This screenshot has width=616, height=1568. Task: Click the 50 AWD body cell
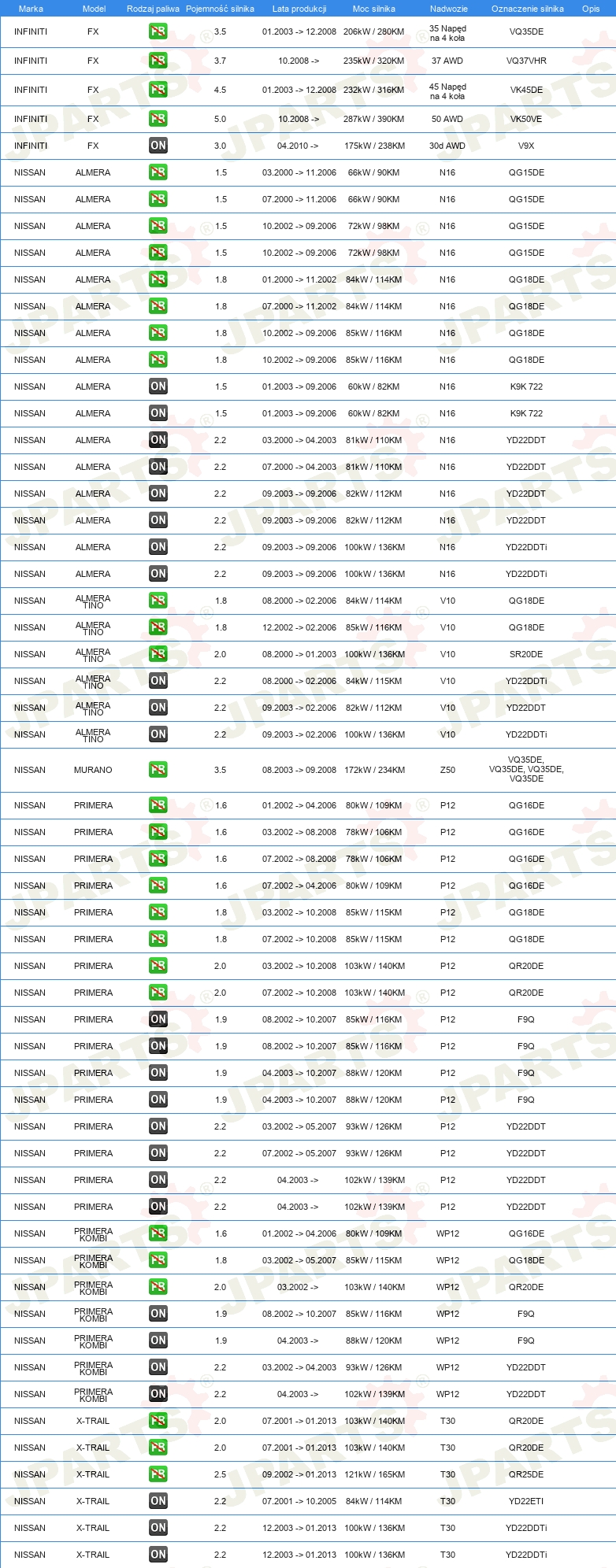point(447,119)
